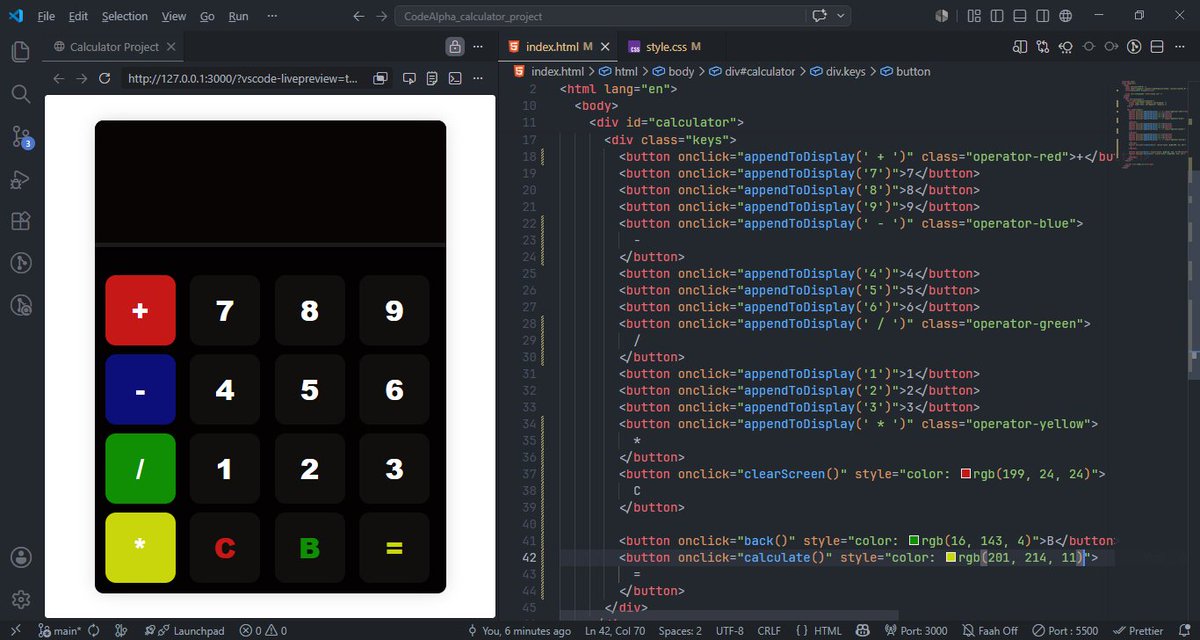Open the Manage gear in activity bar

[21, 599]
